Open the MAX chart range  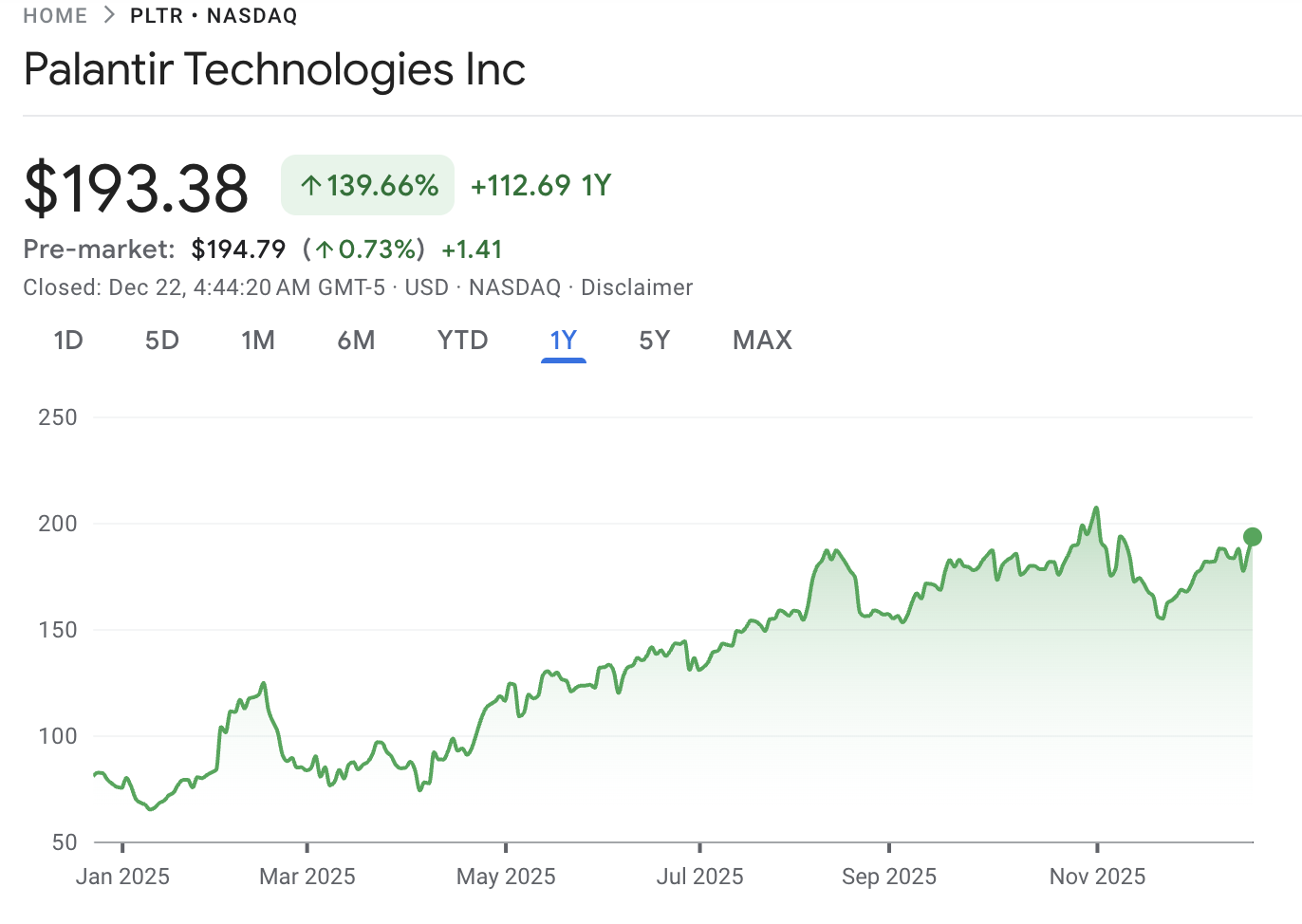[x=761, y=340]
